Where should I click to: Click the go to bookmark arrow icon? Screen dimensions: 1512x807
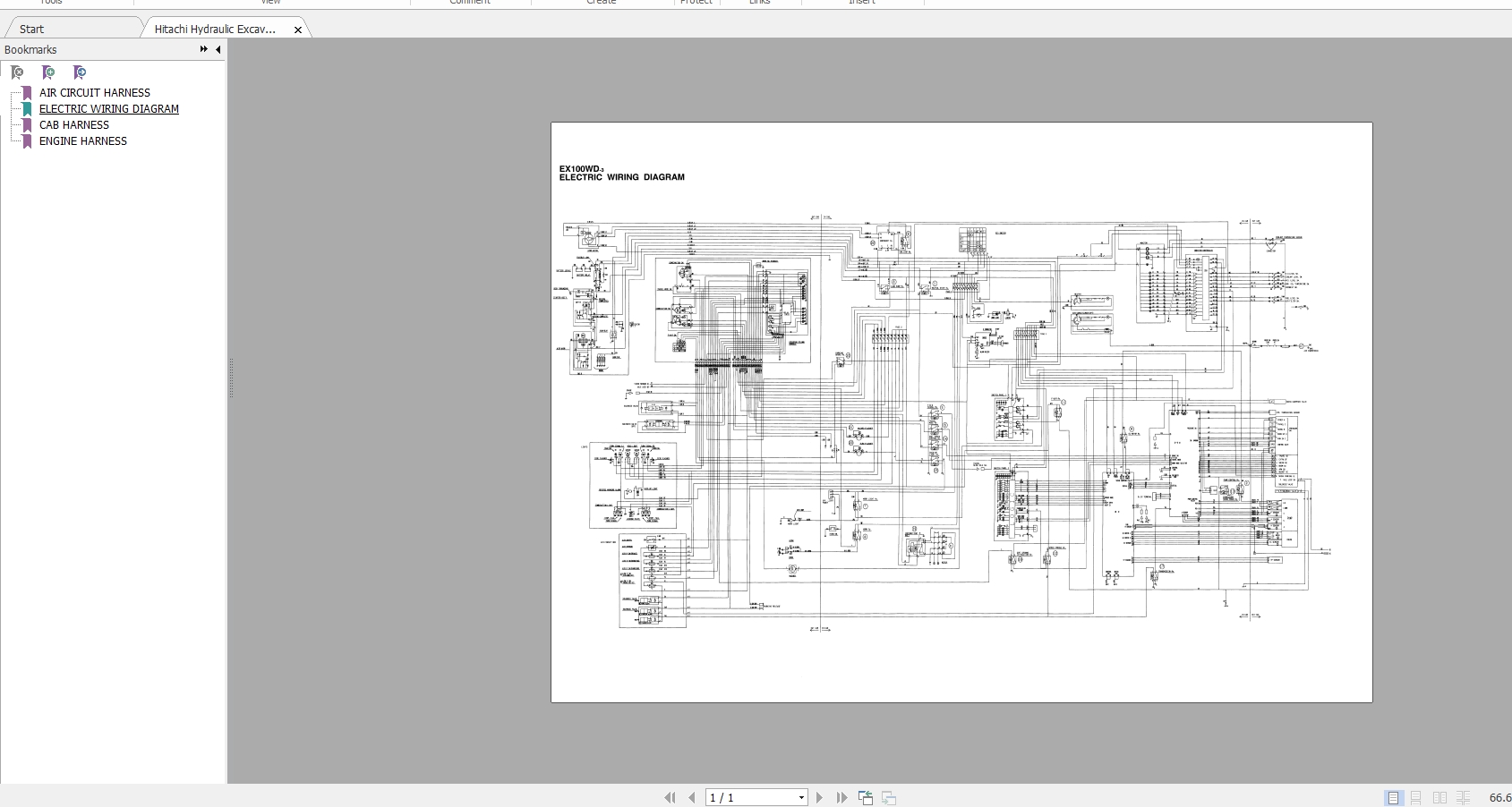(80, 72)
